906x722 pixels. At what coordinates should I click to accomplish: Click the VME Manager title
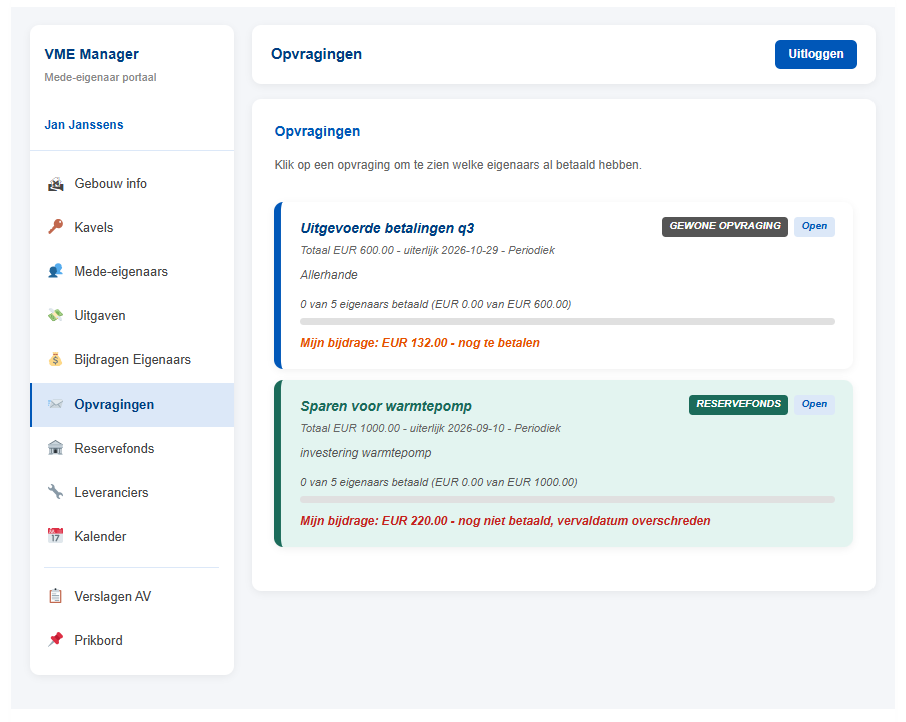coord(91,54)
